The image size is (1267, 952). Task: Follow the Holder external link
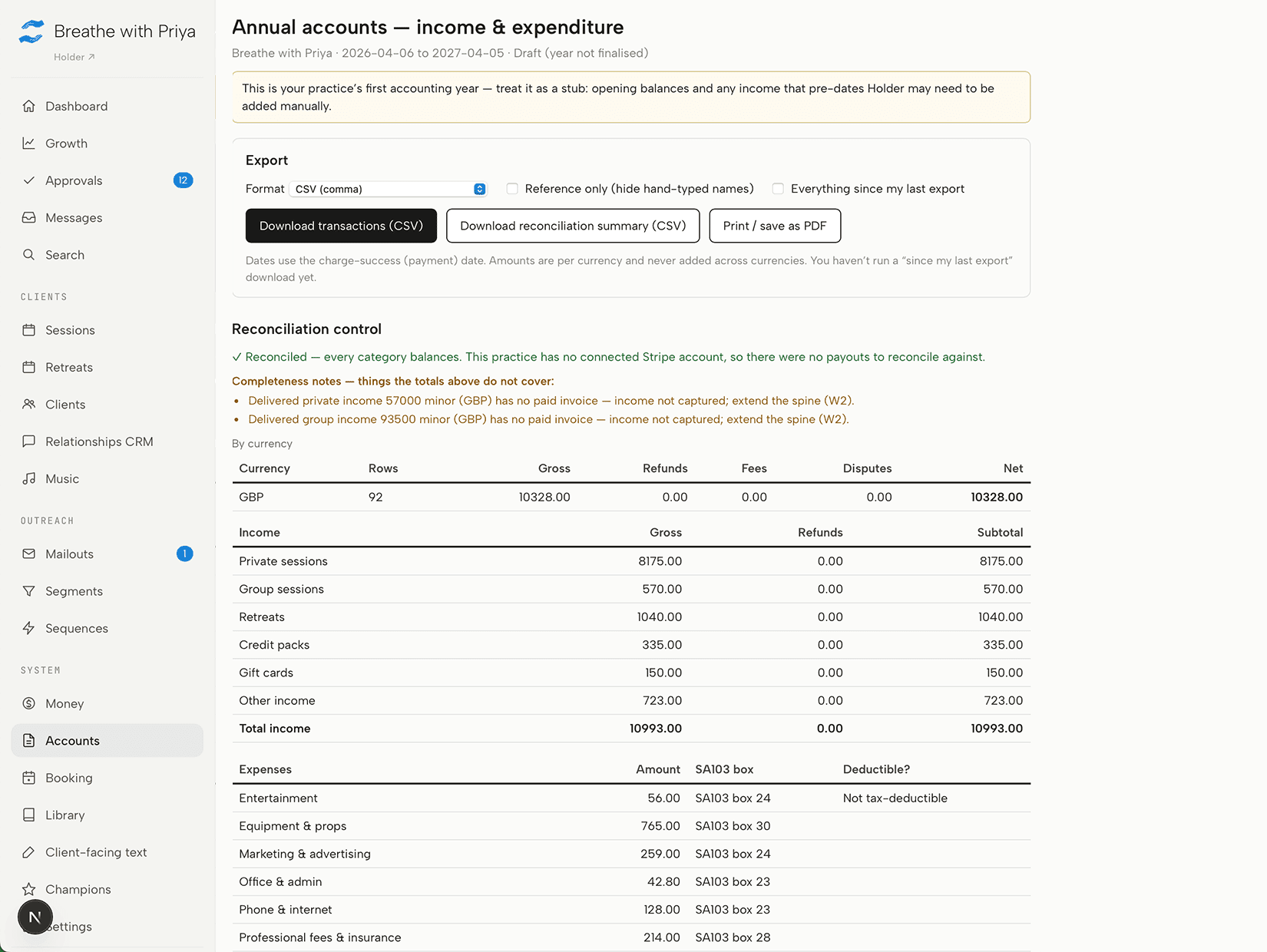click(74, 57)
